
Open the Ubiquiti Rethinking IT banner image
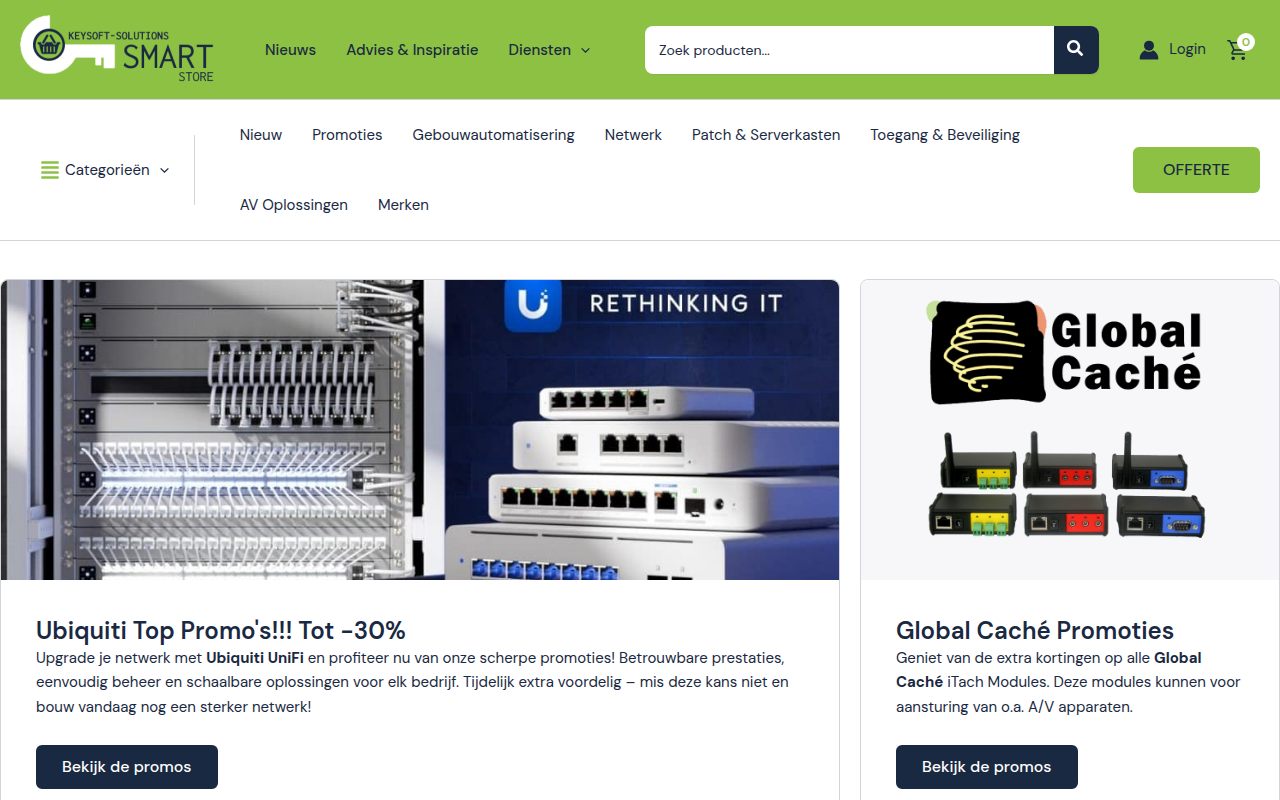(420, 430)
